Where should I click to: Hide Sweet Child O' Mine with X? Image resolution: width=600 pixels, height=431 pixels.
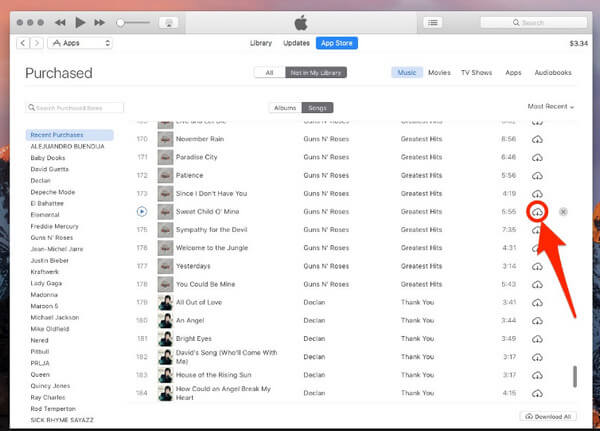(563, 212)
